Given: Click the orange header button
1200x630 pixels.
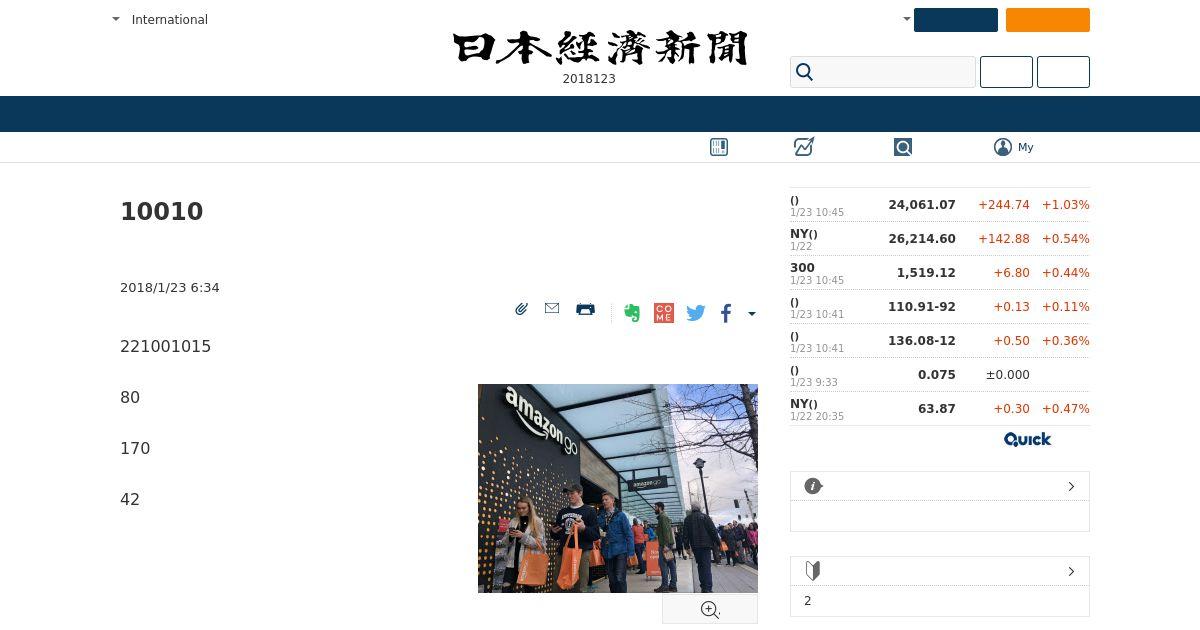Looking at the screenshot, I should click(x=1048, y=20).
